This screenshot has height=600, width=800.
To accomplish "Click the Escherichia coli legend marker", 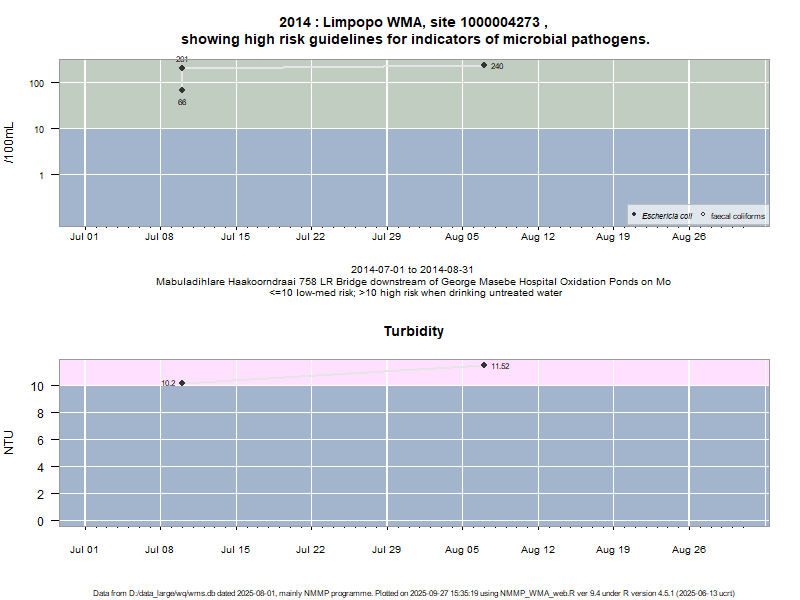I will pos(634,215).
